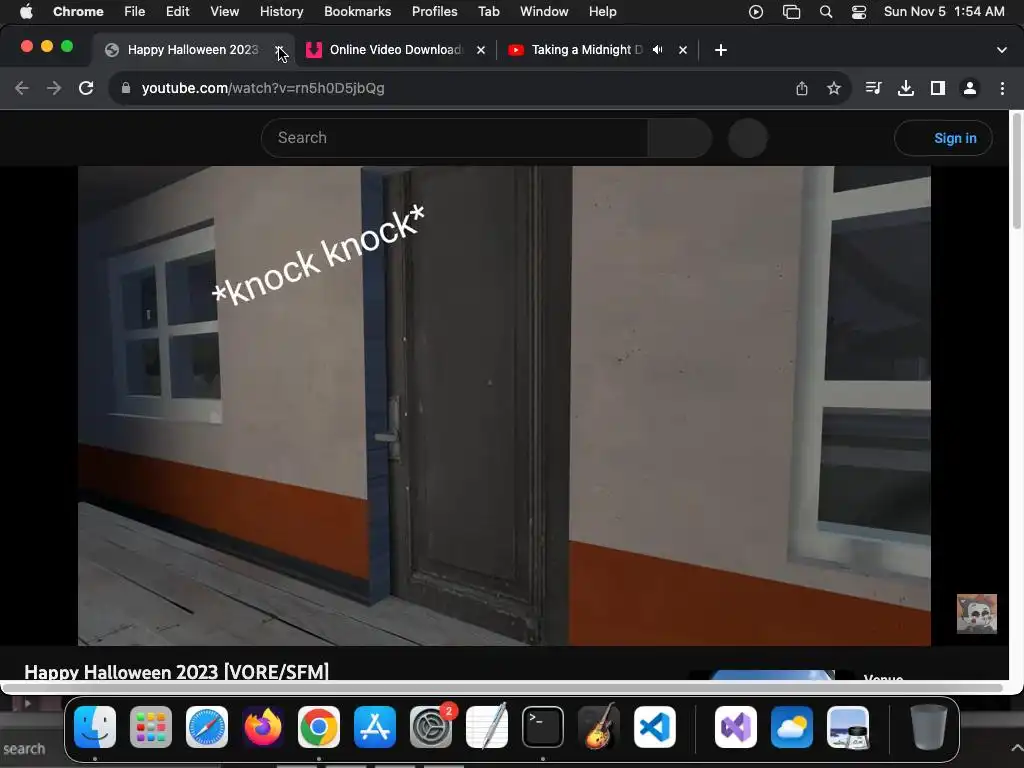
Task: Go back using the browser back arrow
Action: coord(22,88)
